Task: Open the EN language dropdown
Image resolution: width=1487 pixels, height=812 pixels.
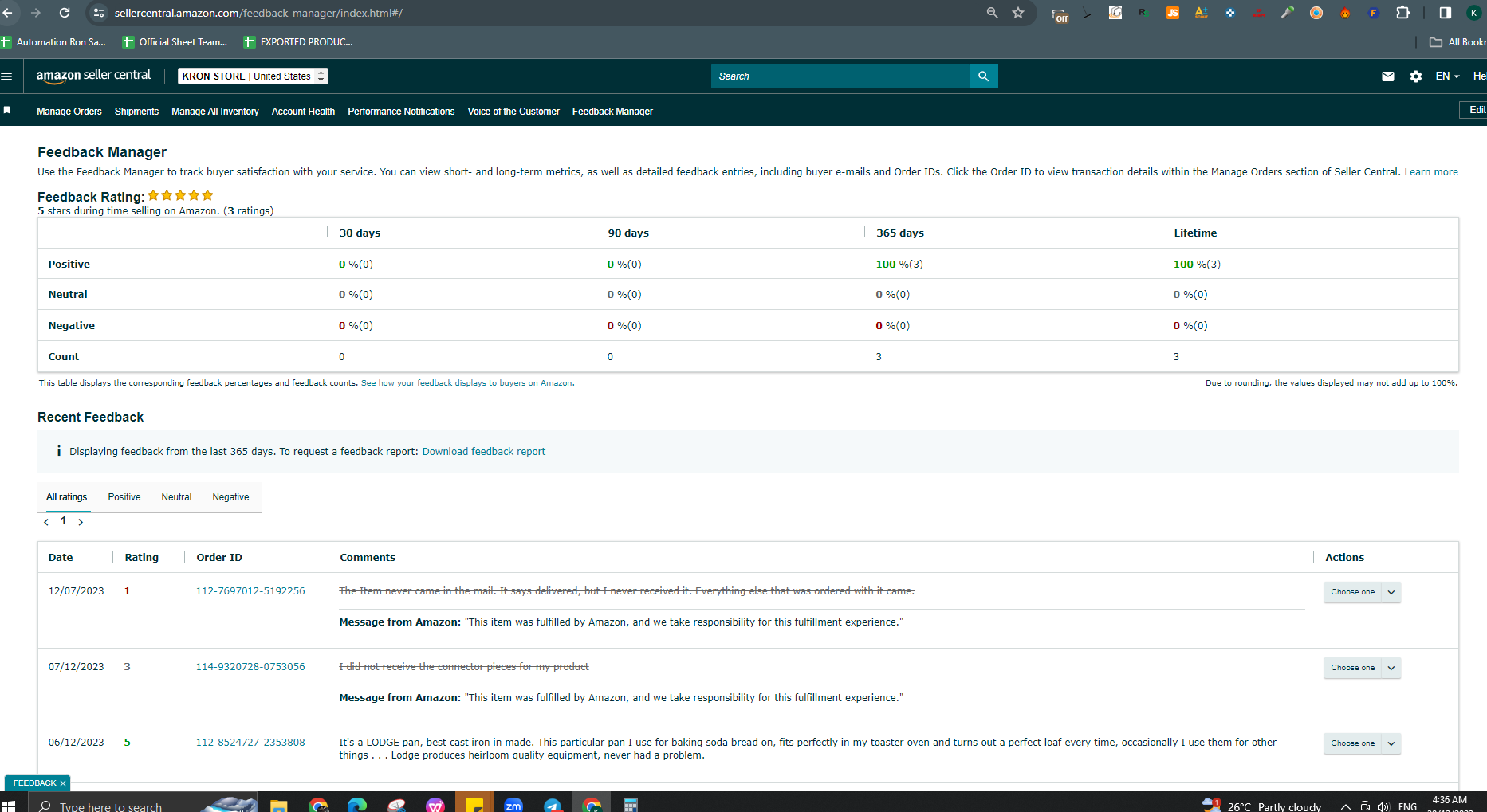Action: click(x=1447, y=76)
